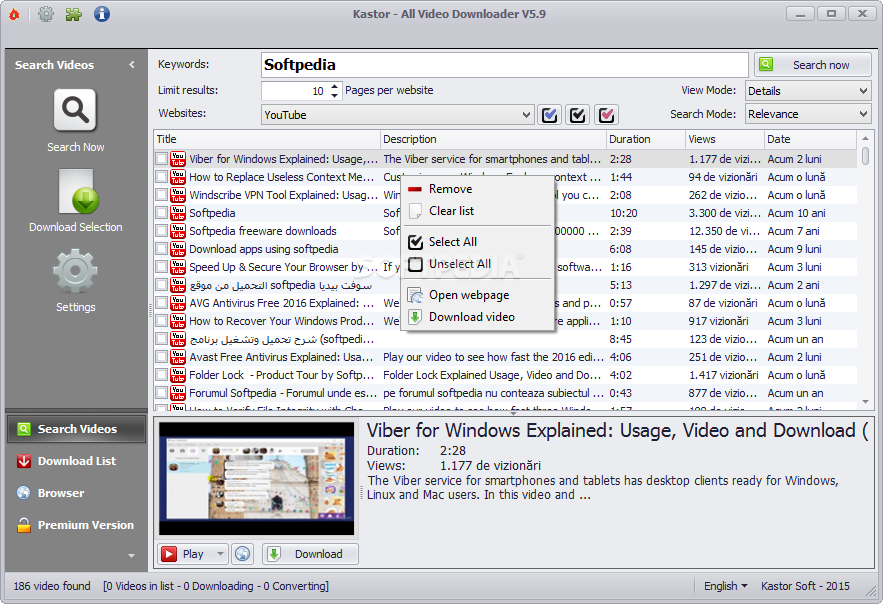Choose Remove from context menu
The image size is (883, 604).
click(x=478, y=189)
